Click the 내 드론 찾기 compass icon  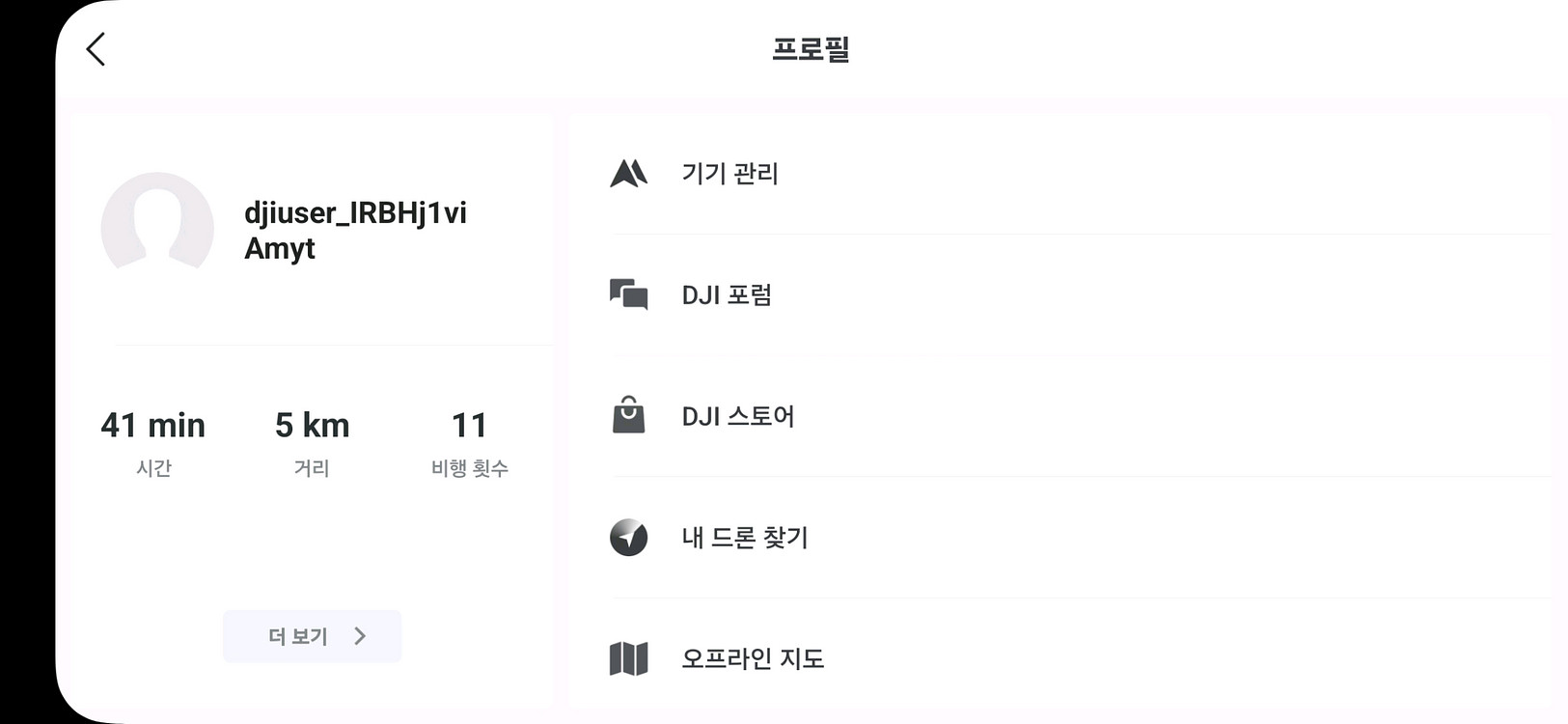pyautogui.click(x=628, y=538)
